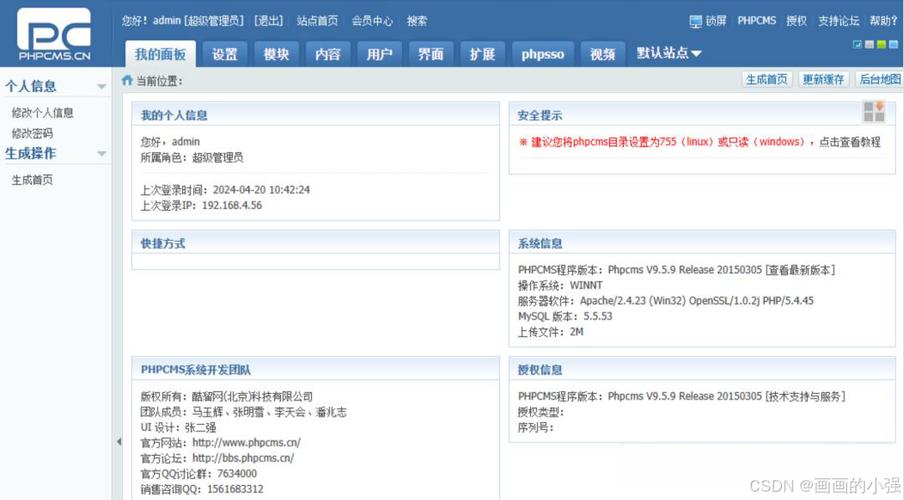Click the PHPCMS logo
This screenshot has height=500, width=904.
(x=54, y=34)
